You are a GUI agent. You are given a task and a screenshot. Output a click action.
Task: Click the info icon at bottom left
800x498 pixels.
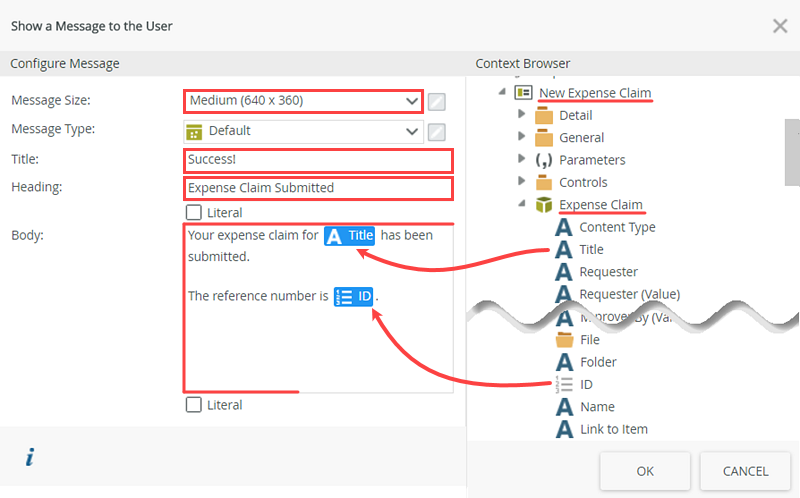30,457
